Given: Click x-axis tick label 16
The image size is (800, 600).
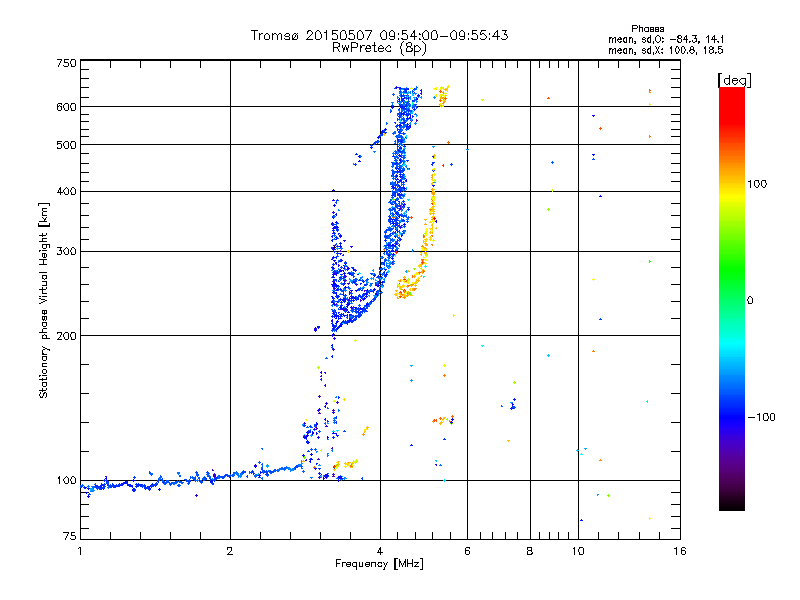Looking at the screenshot, I should click(680, 551).
